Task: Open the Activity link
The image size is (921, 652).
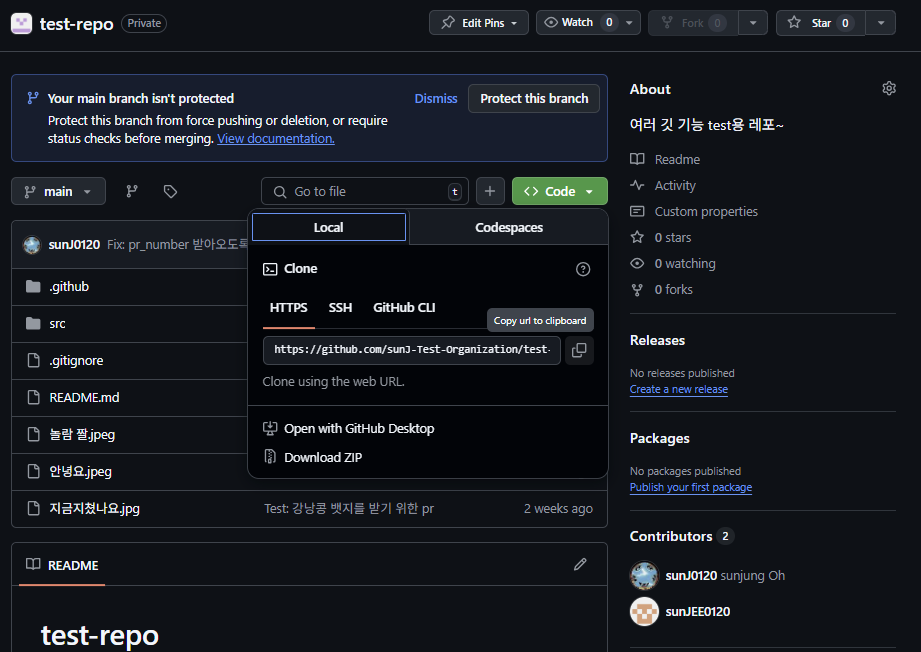Action: 675,186
